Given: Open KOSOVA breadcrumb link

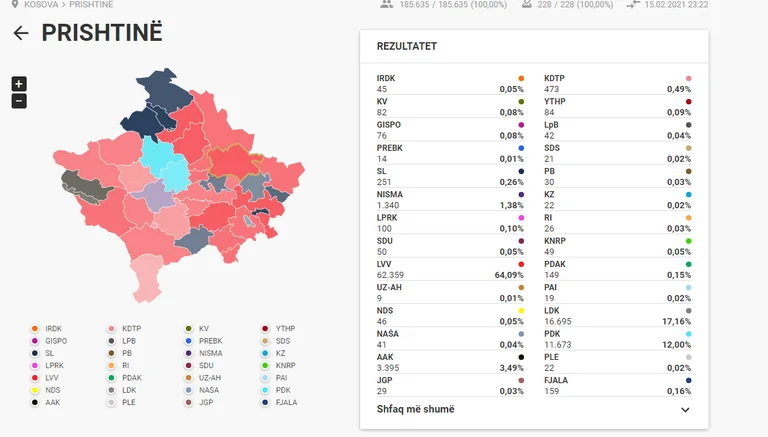Looking at the screenshot, I should point(41,4).
